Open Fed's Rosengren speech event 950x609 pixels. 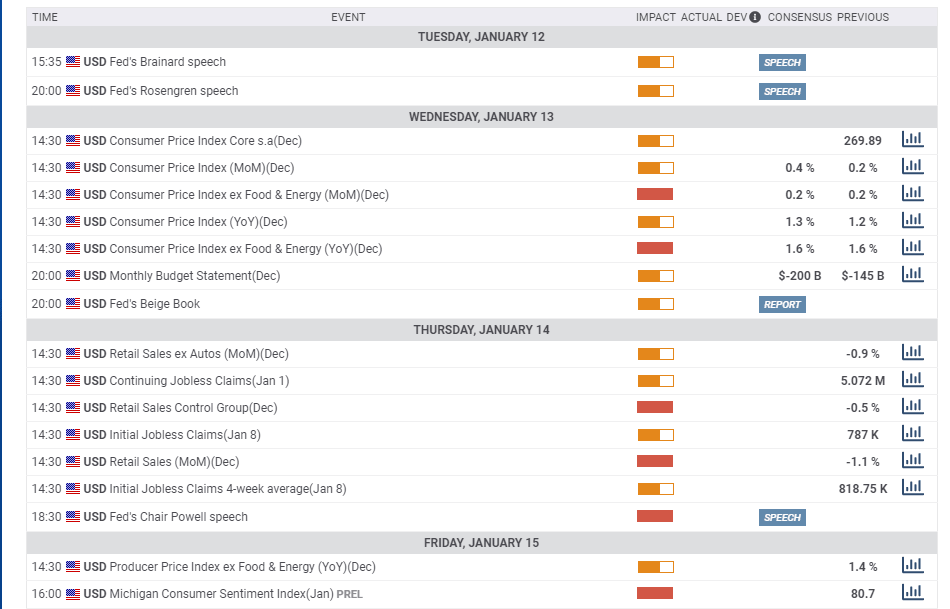[x=173, y=91]
